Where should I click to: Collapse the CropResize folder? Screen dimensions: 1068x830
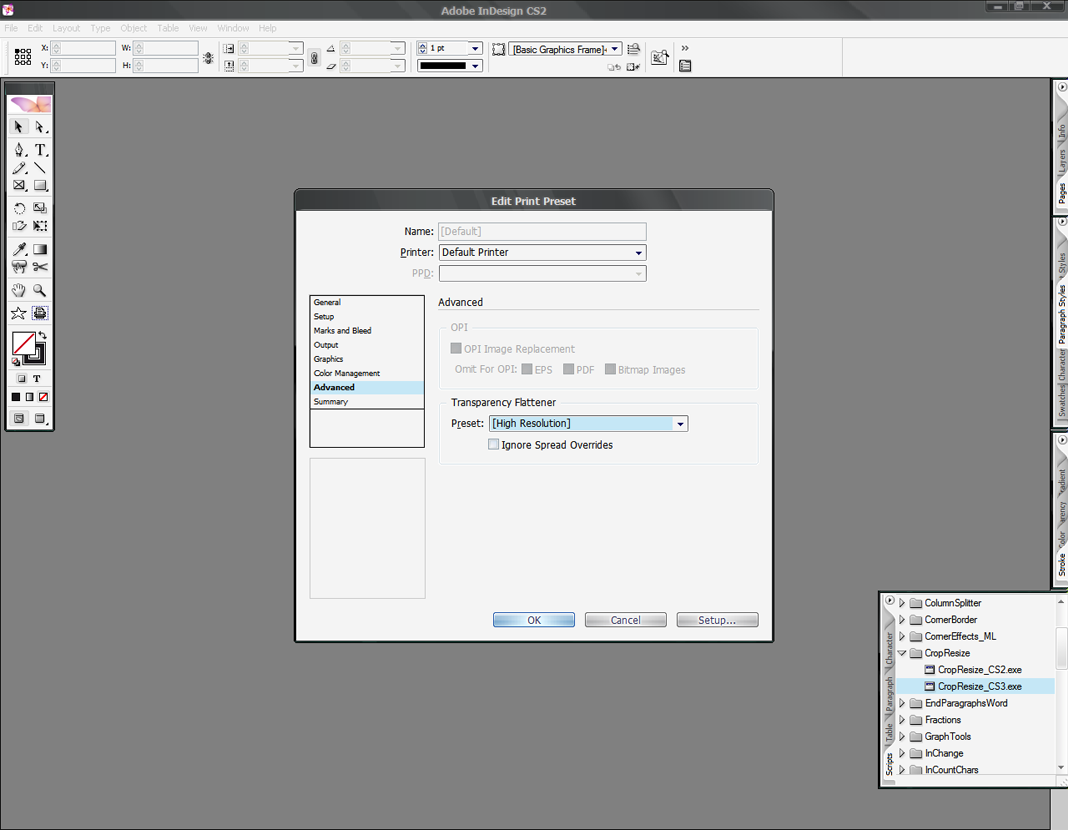click(x=902, y=653)
